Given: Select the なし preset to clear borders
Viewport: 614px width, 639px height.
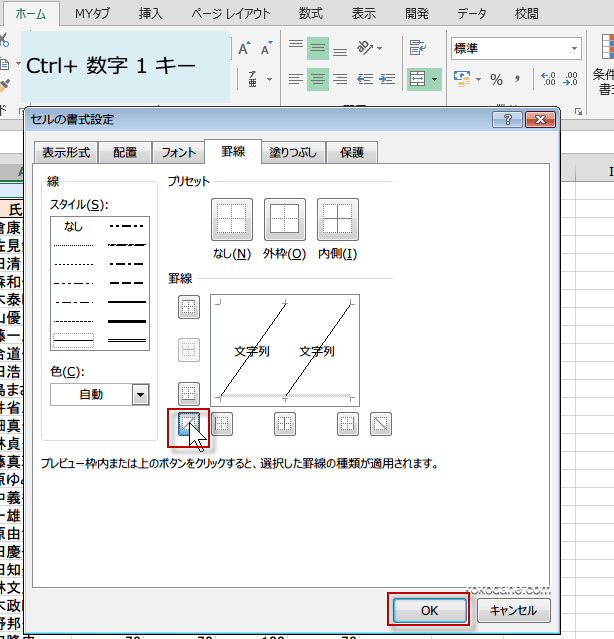Looking at the screenshot, I should pyautogui.click(x=232, y=219).
